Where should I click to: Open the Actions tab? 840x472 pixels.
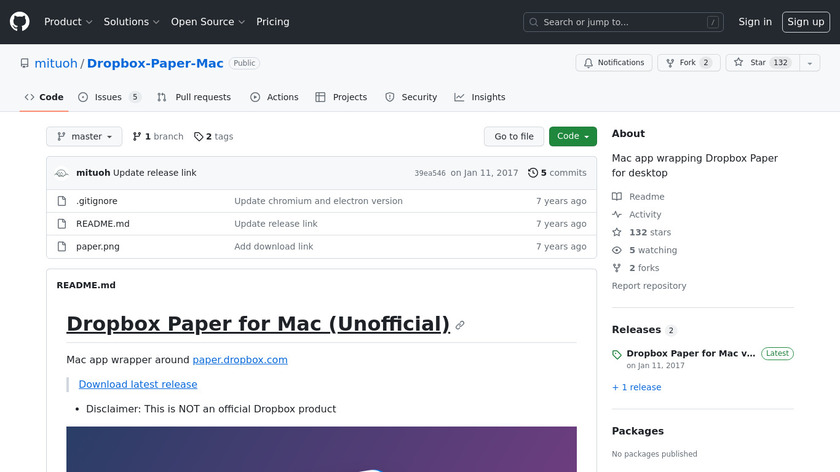pos(274,97)
